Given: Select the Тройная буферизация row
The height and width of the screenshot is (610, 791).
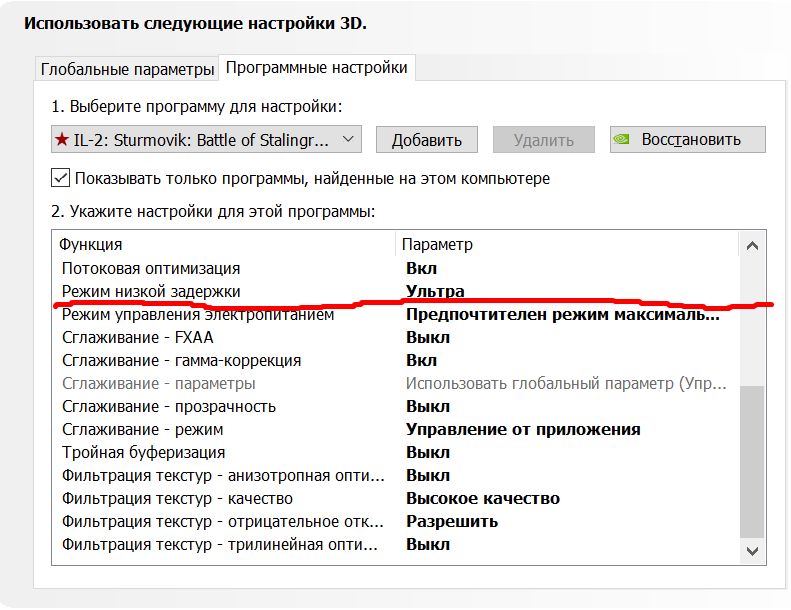Looking at the screenshot, I should pyautogui.click(x=396, y=453).
